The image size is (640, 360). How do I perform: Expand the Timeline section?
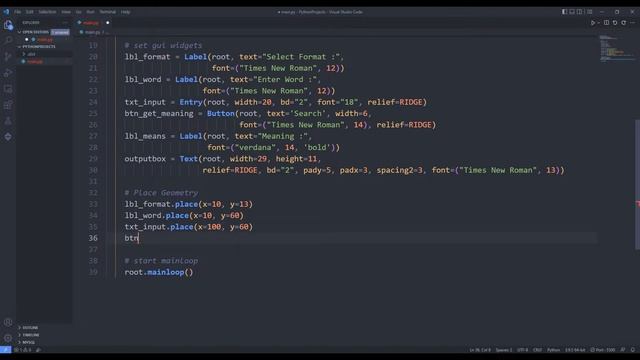[31, 335]
